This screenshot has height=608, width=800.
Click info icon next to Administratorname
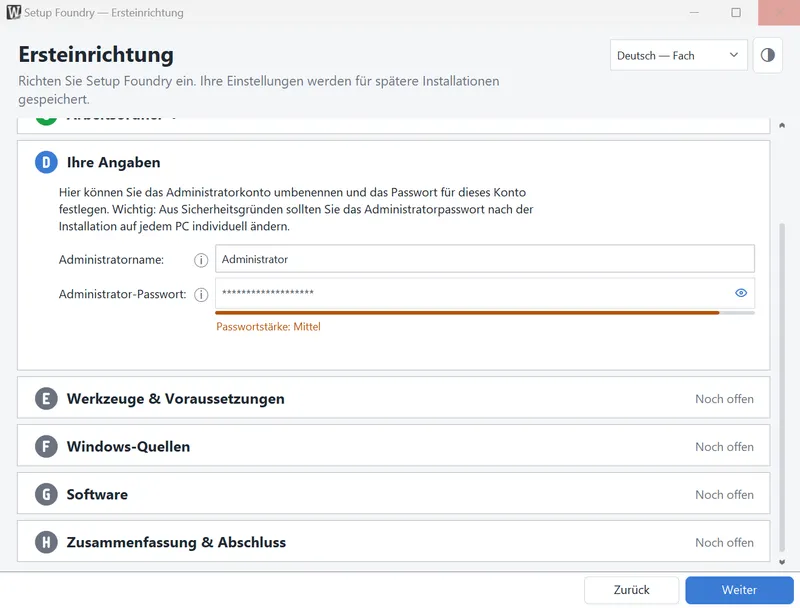pos(201,260)
